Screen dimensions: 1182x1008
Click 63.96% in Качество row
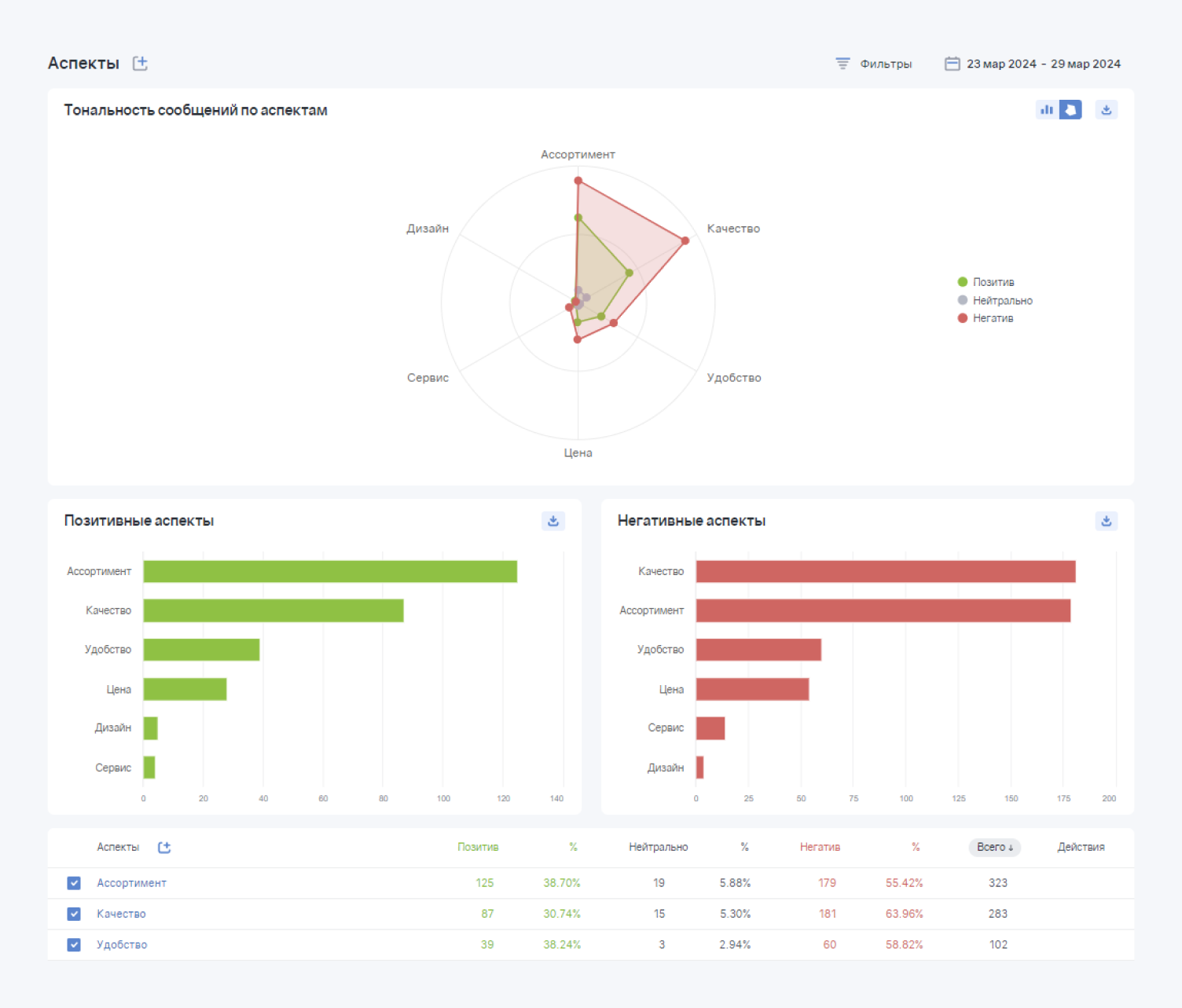905,914
